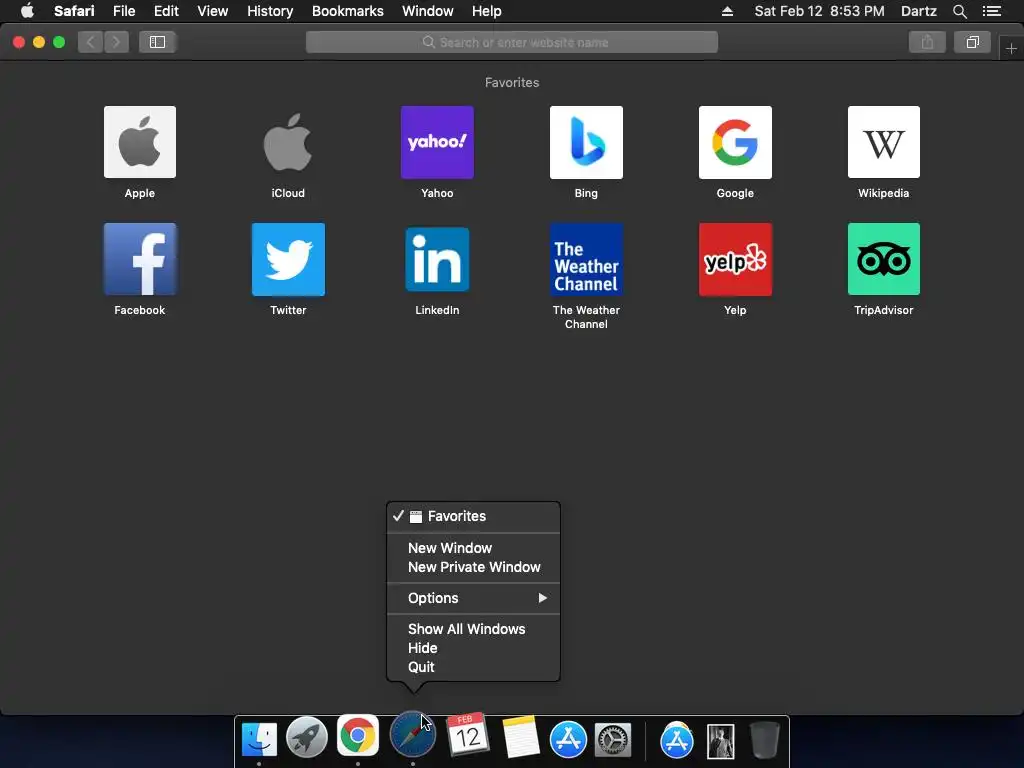Open Launchpad rocket in the Dock
The width and height of the screenshot is (1024, 768).
click(307, 738)
